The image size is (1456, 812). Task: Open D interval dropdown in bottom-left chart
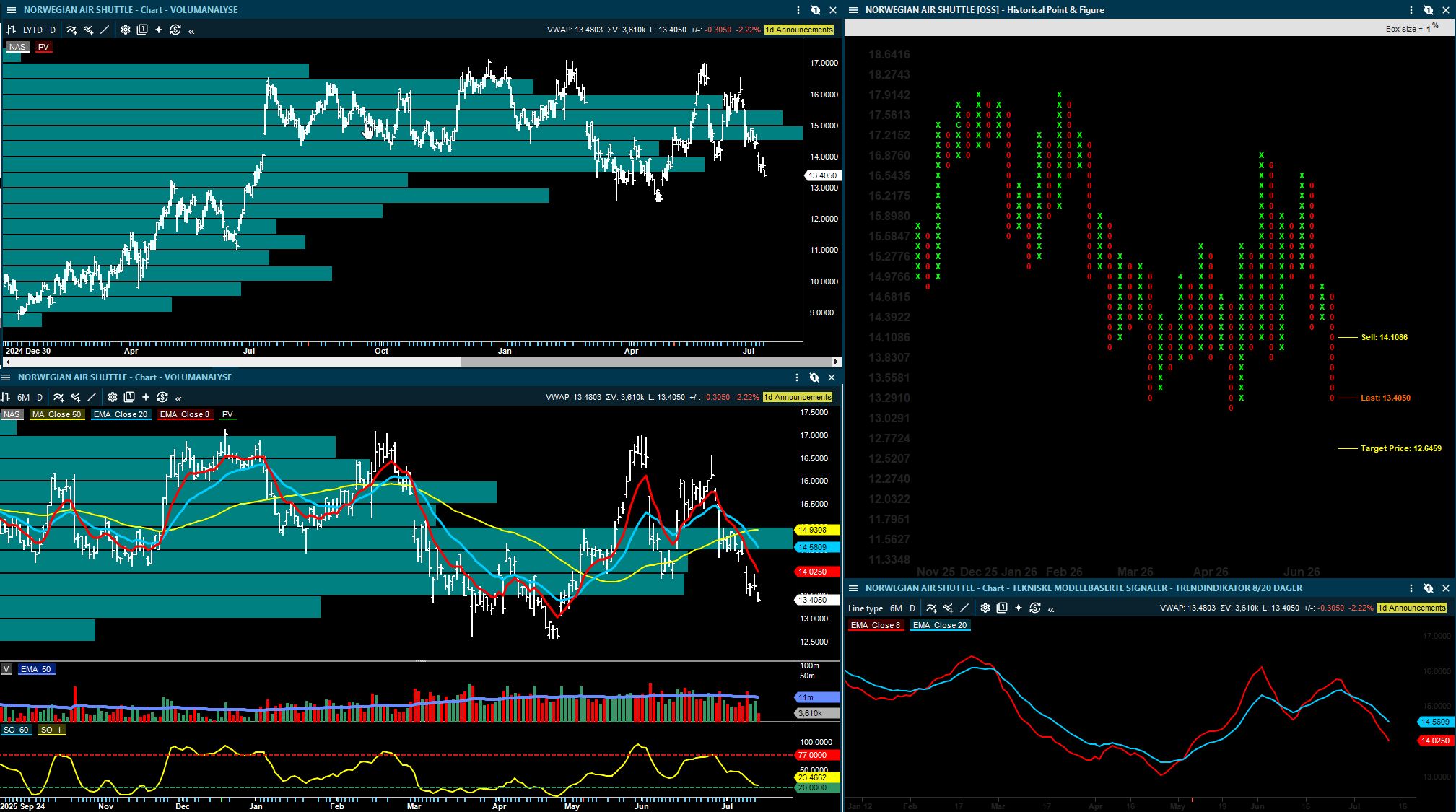click(40, 397)
